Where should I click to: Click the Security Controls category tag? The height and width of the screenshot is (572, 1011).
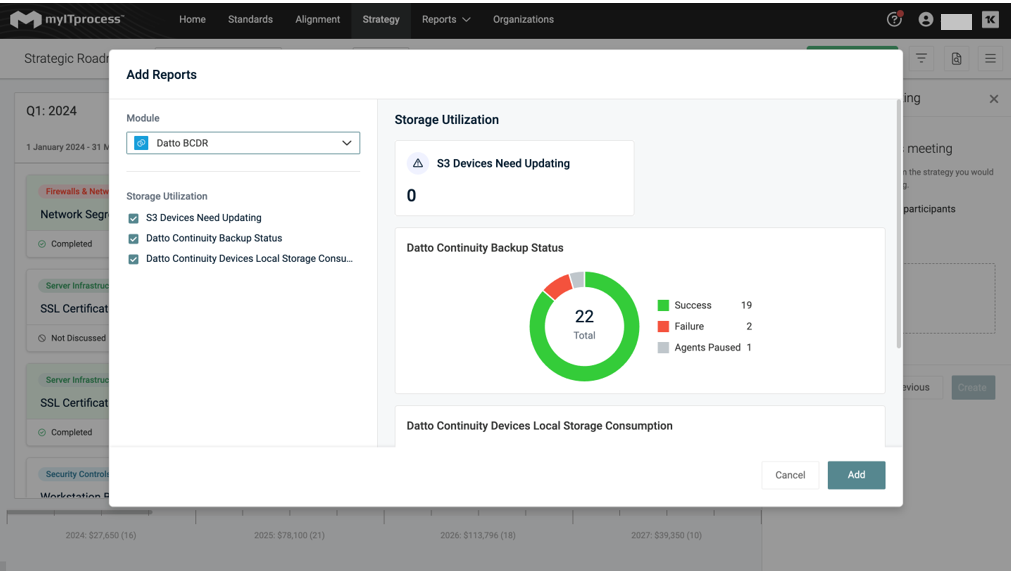[x=75, y=474]
